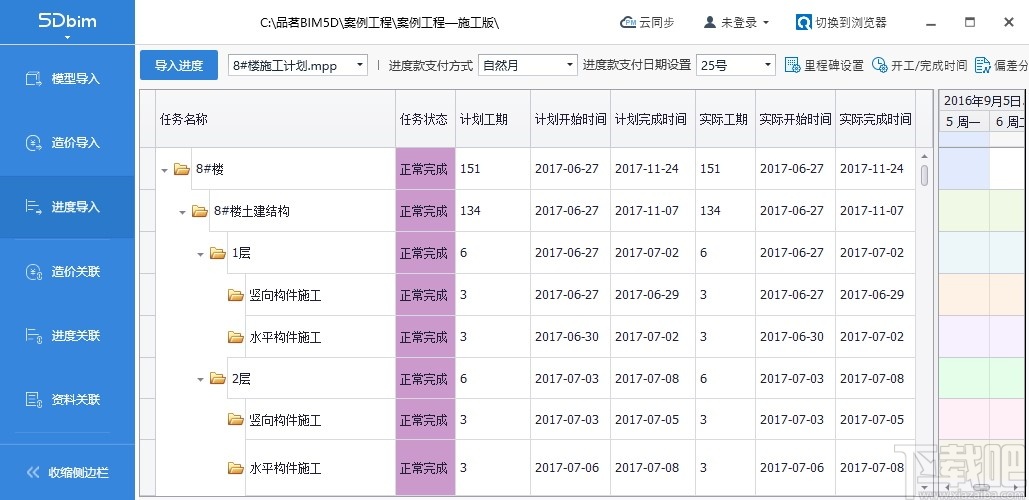The height and width of the screenshot is (500, 1029).
Task: Click the 5Dbim logo dropdown arrow
Action: 67,37
